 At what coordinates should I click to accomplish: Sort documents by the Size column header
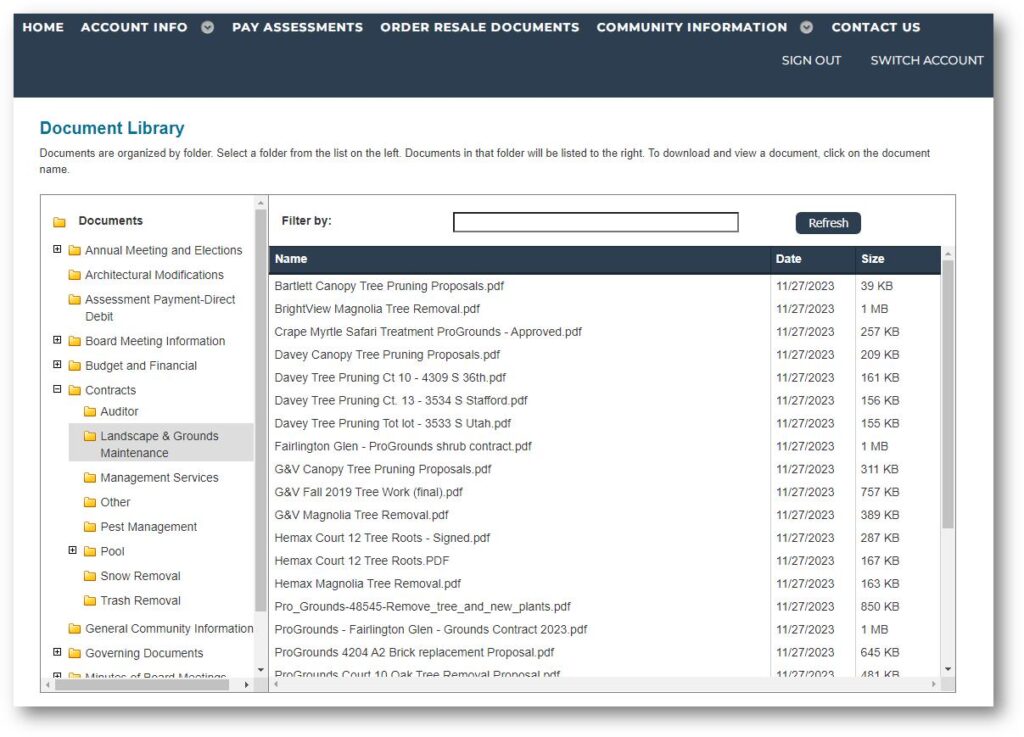[898, 259]
